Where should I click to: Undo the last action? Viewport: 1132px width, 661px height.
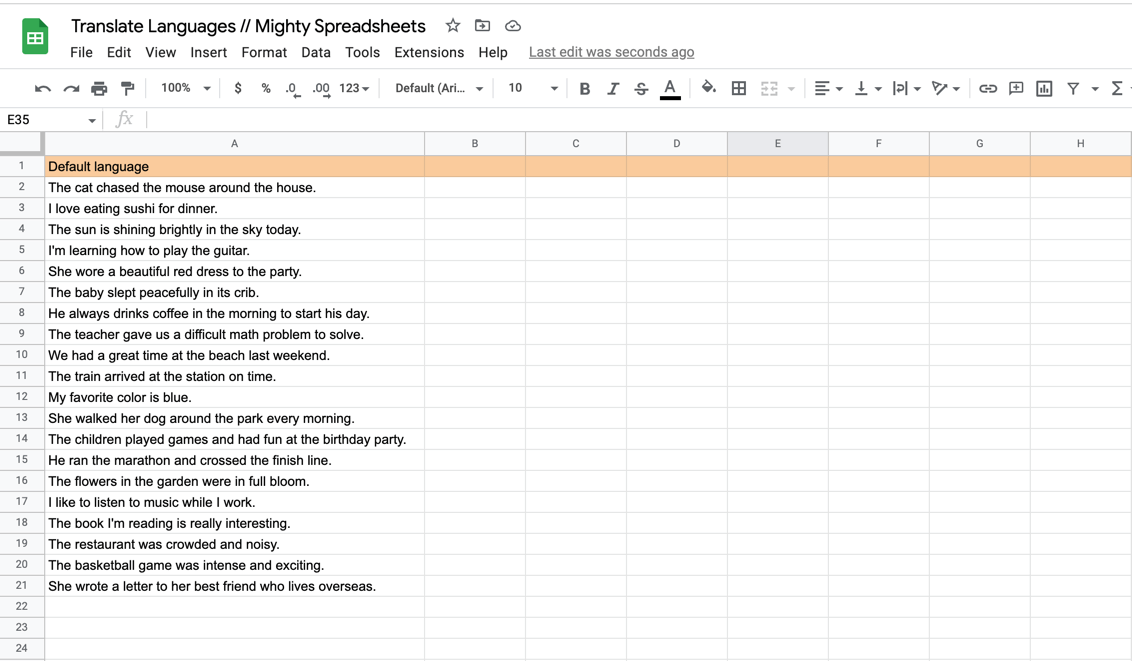click(43, 88)
